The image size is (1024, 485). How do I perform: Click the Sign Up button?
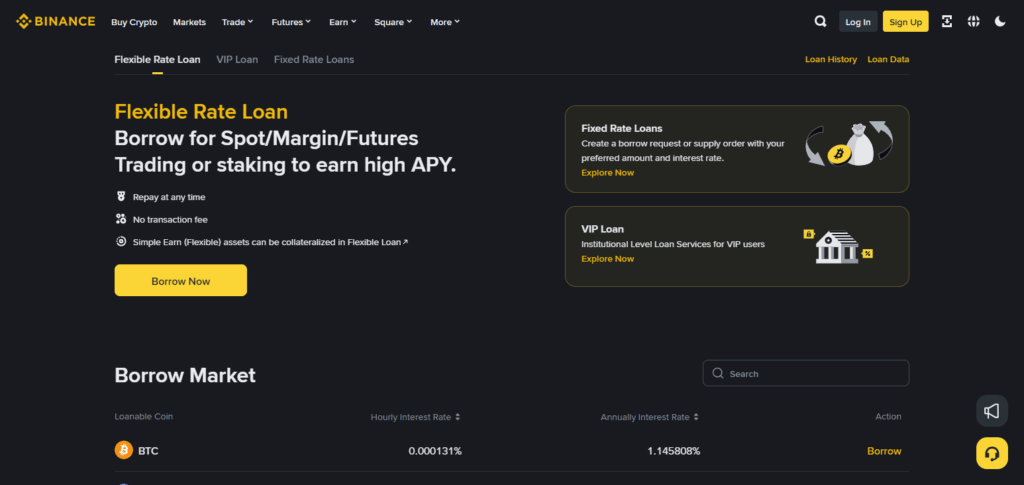(905, 22)
